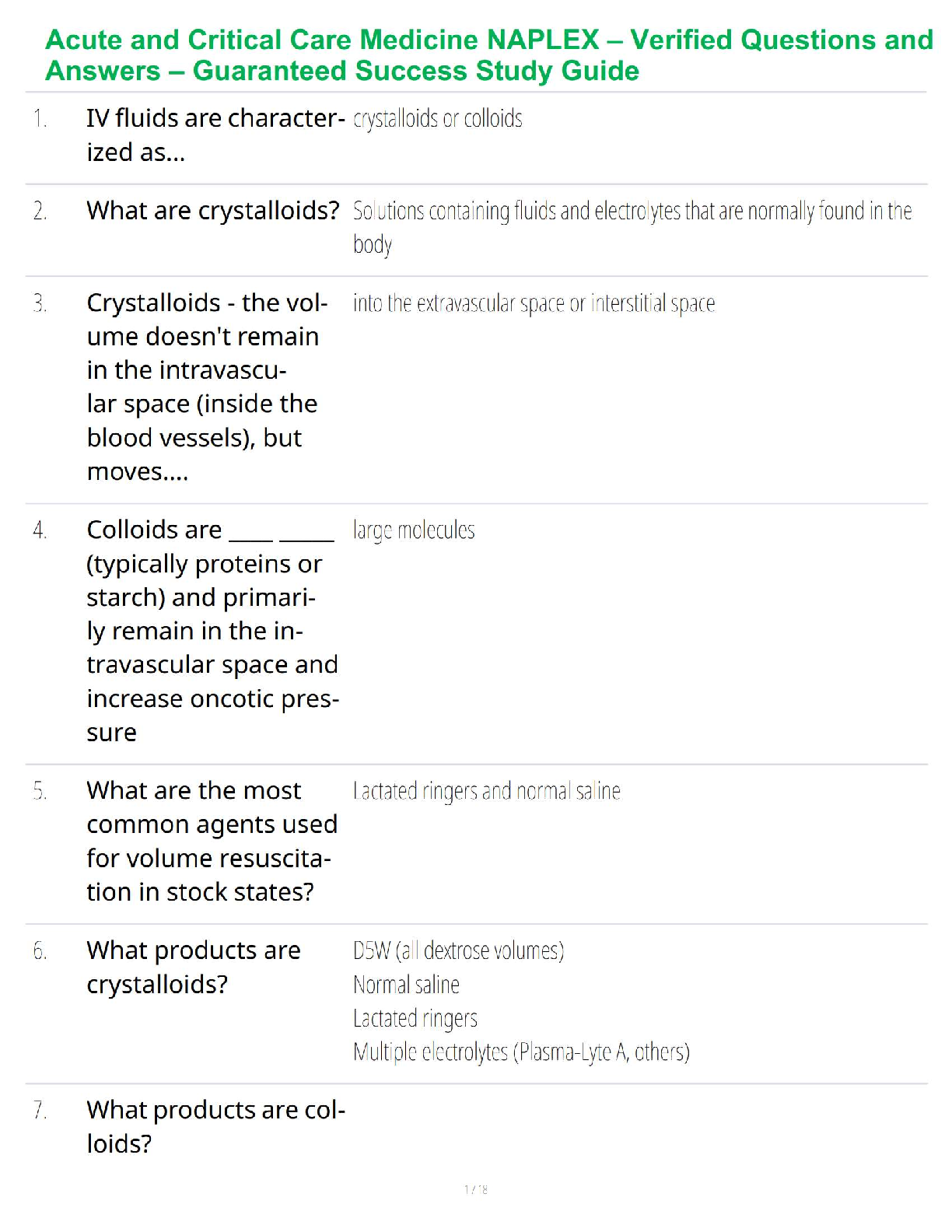
Task: Click the answer 'Lactated ringers and normal saline'
Action: click(x=487, y=791)
